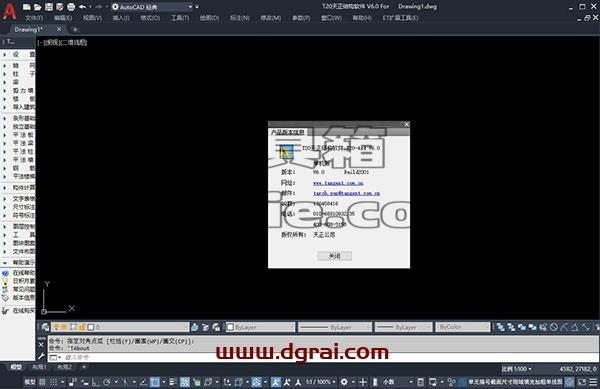Viewport: 600px width, 389px height.
Task: Open the 工具(T) menu
Action: point(179,18)
